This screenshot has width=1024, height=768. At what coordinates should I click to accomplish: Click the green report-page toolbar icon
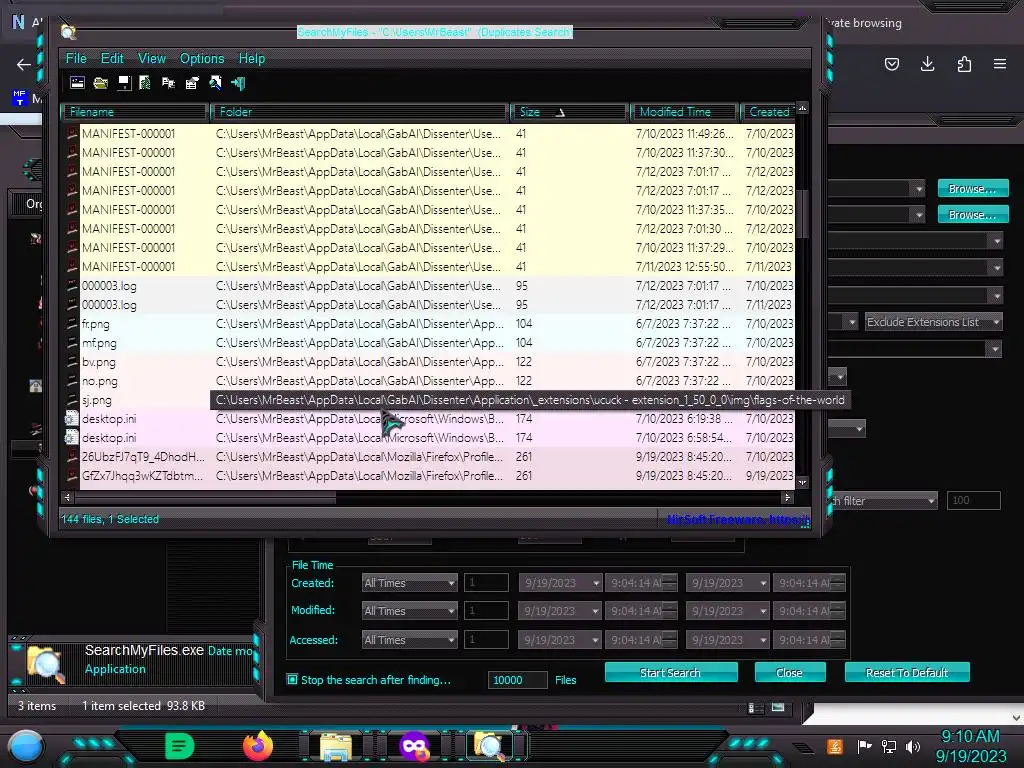click(x=146, y=83)
